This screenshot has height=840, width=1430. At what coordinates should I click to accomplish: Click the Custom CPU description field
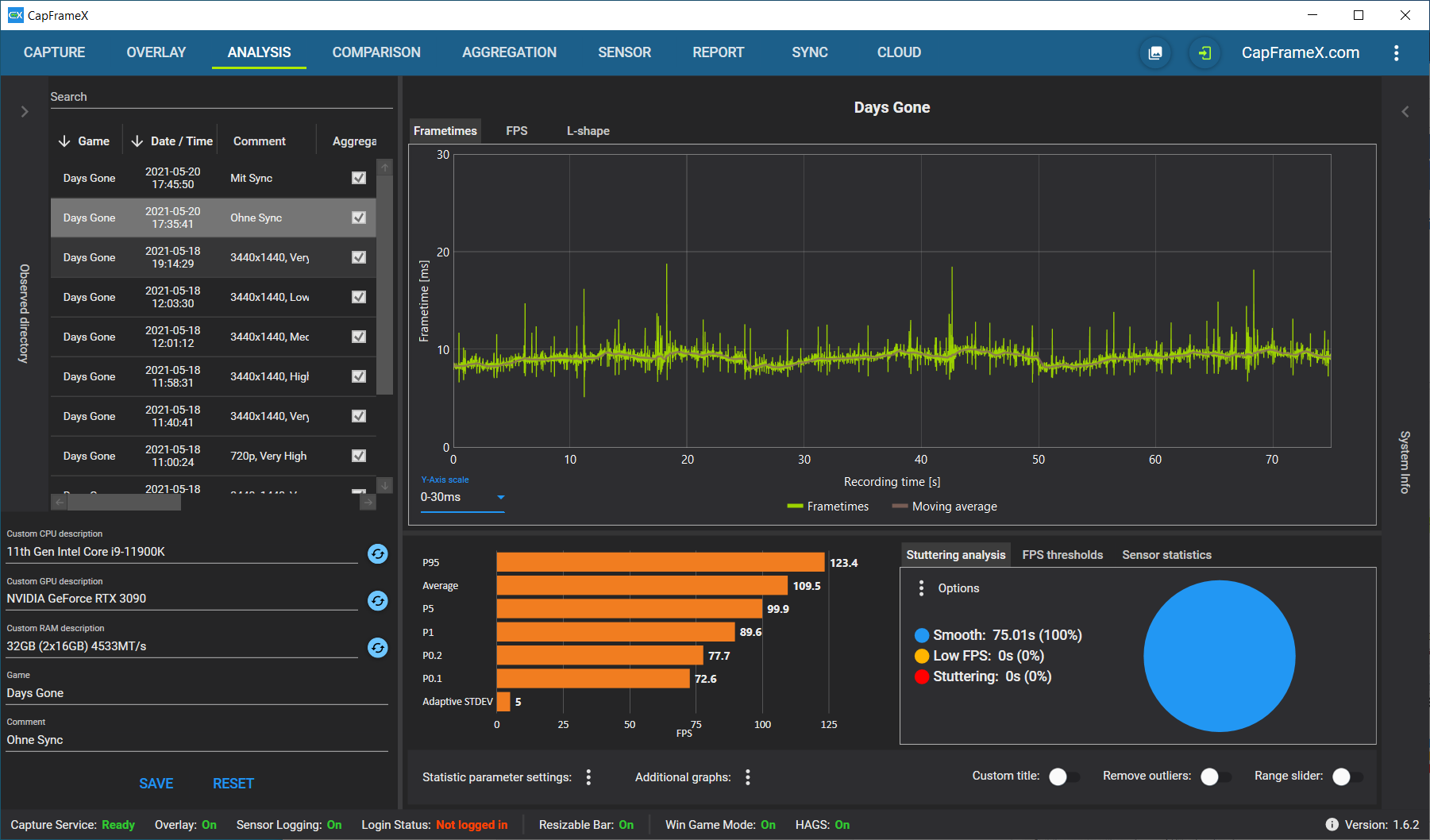pos(182,552)
